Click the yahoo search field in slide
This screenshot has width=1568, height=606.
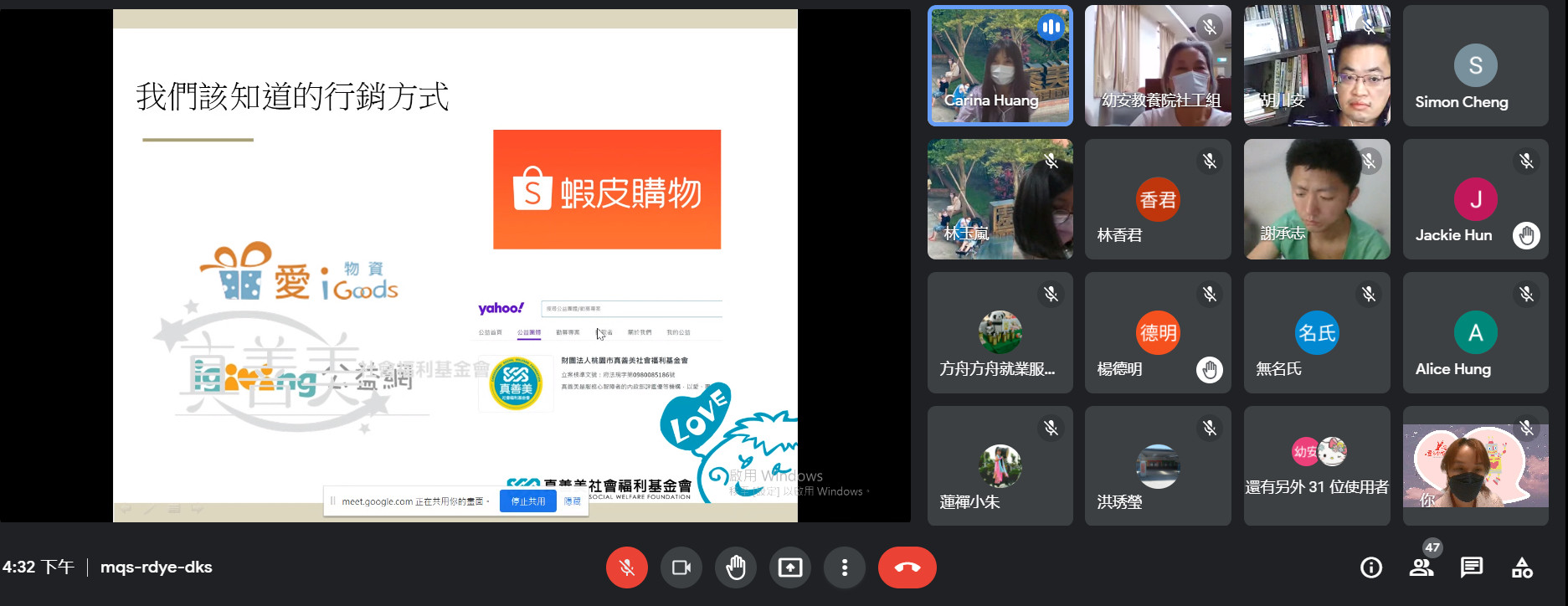pos(631,309)
